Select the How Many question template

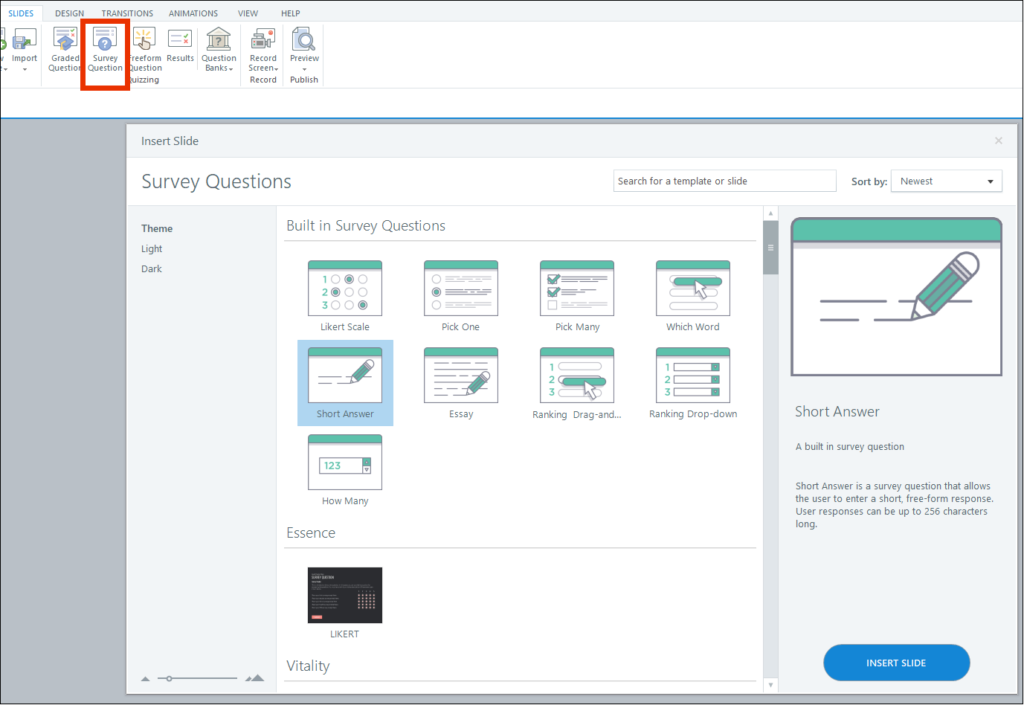click(345, 470)
